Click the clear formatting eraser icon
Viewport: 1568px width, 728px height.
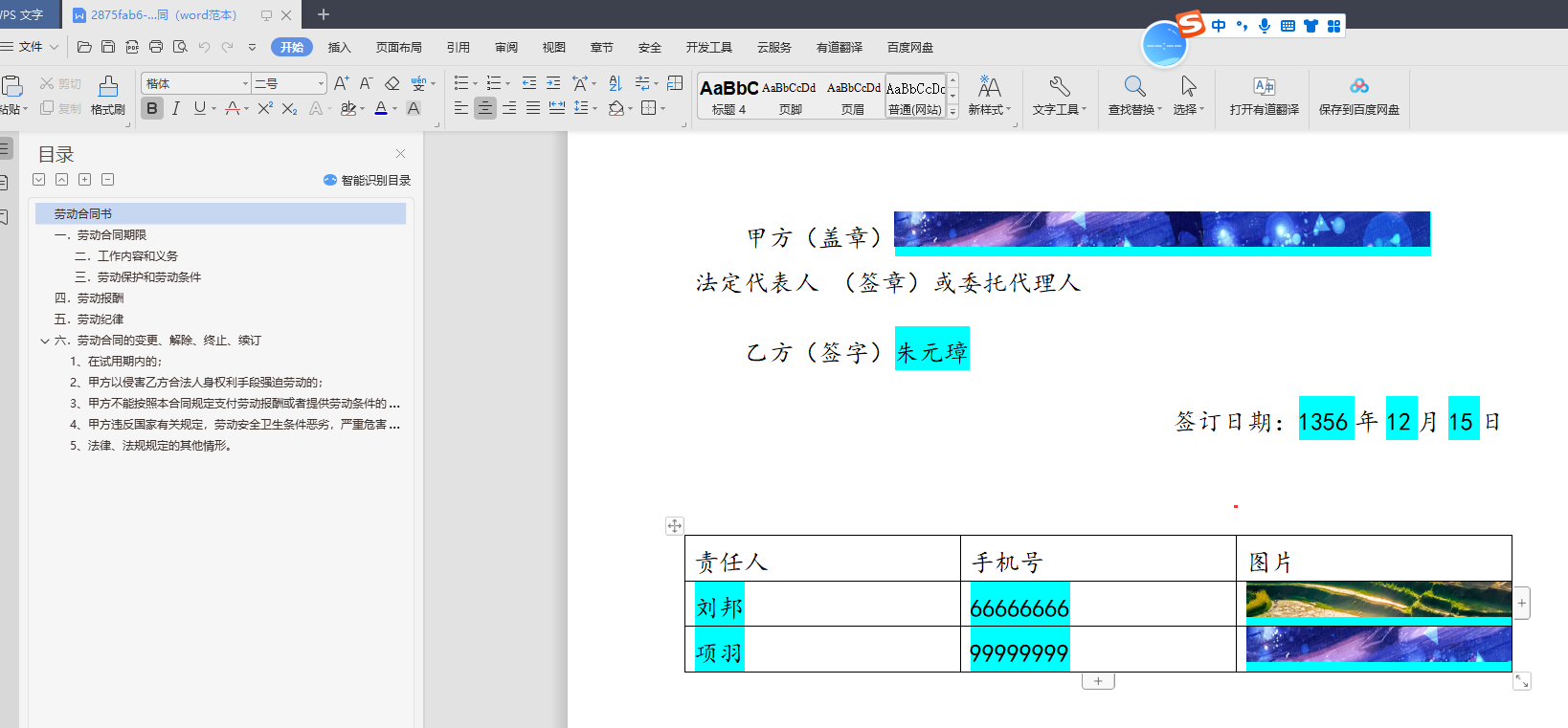click(392, 84)
